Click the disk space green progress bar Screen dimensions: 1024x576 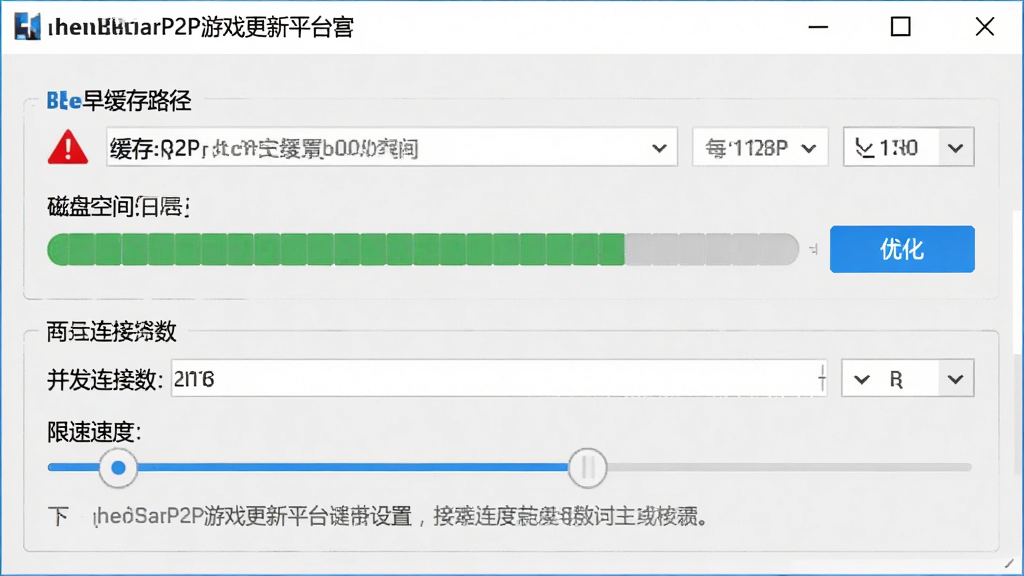coord(423,249)
